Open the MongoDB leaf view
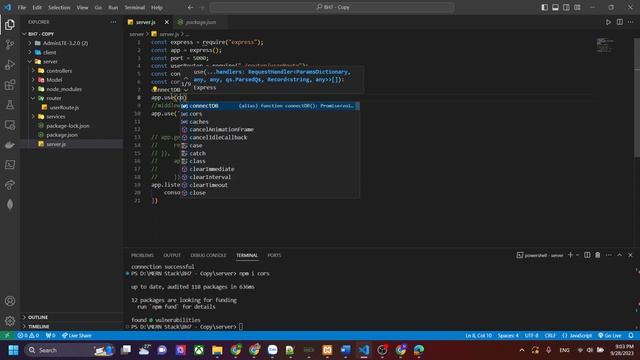640x360 pixels. (10, 204)
